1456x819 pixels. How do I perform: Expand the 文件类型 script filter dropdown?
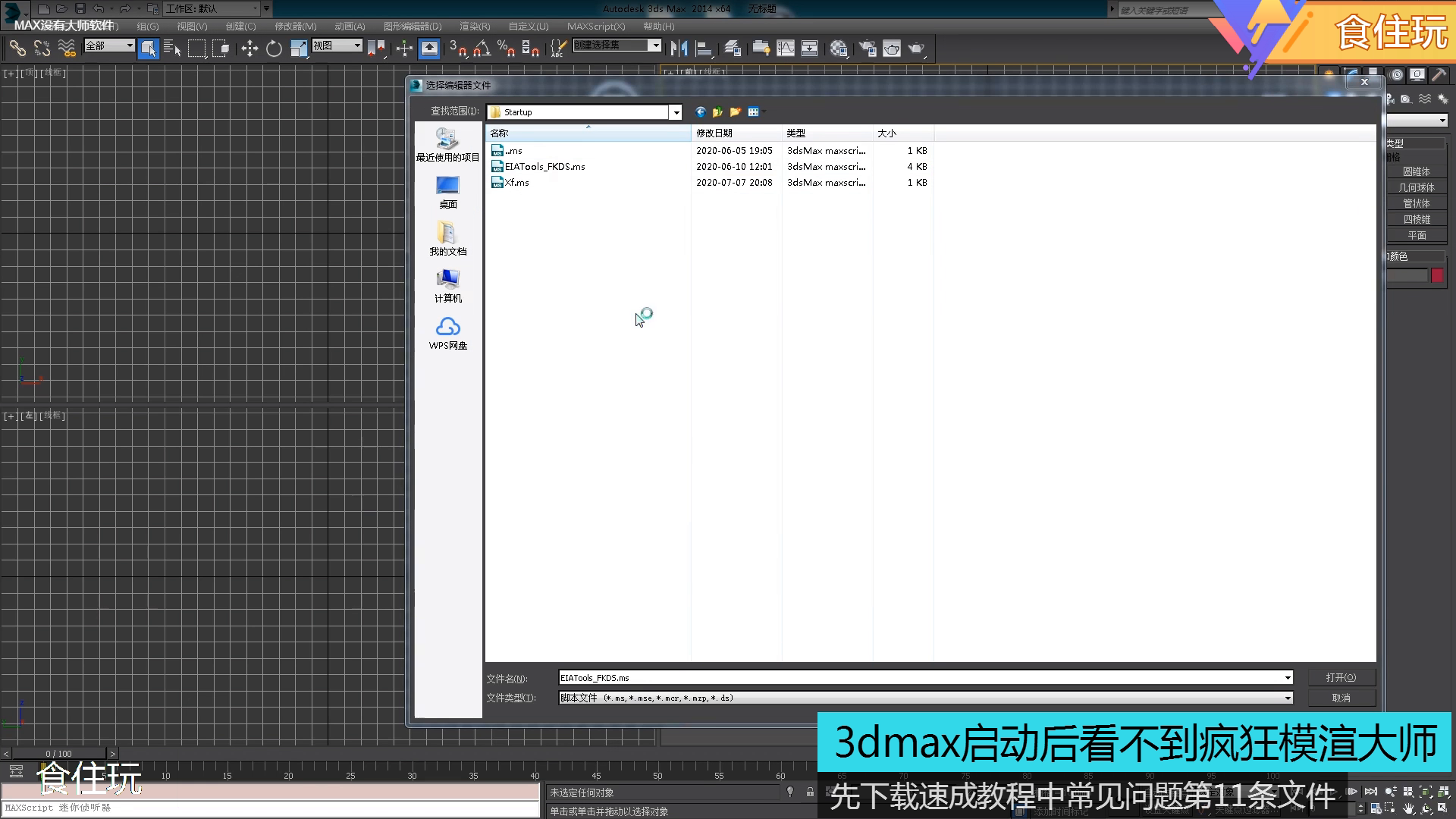(x=1287, y=698)
